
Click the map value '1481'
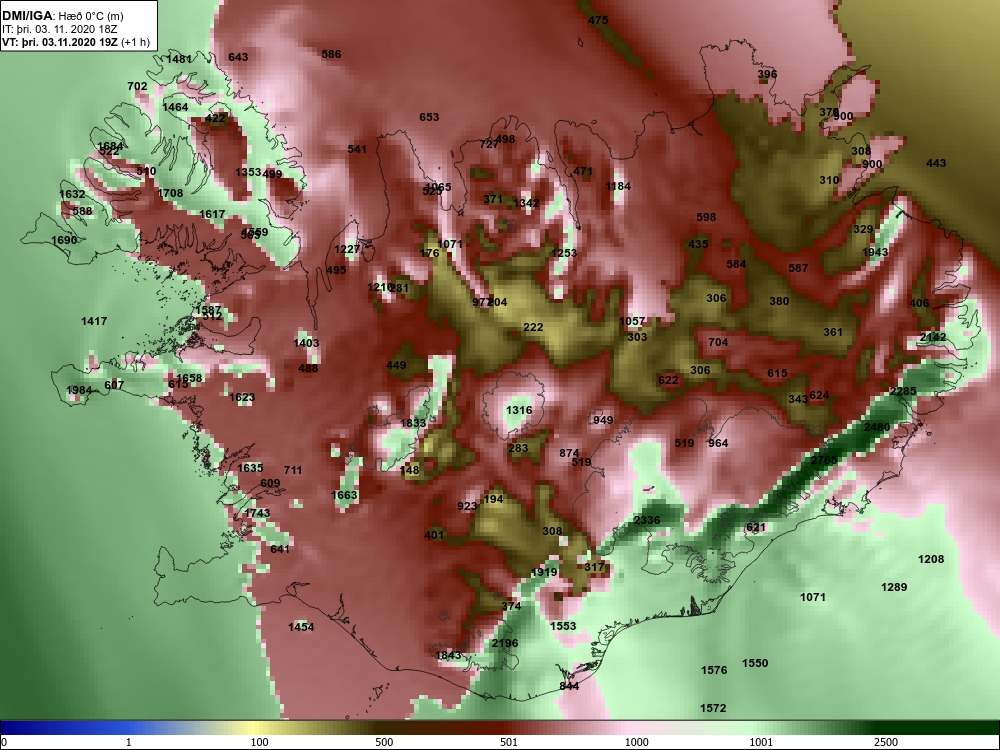179,59
